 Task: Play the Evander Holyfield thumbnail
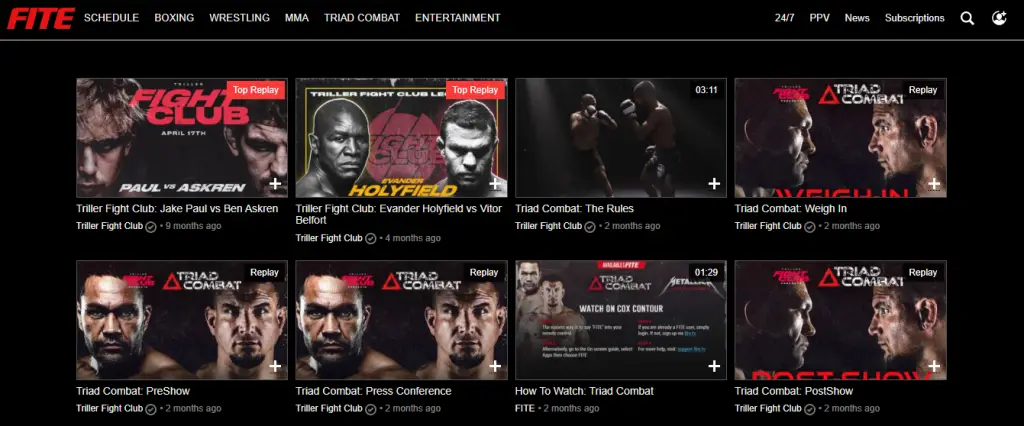click(401, 138)
